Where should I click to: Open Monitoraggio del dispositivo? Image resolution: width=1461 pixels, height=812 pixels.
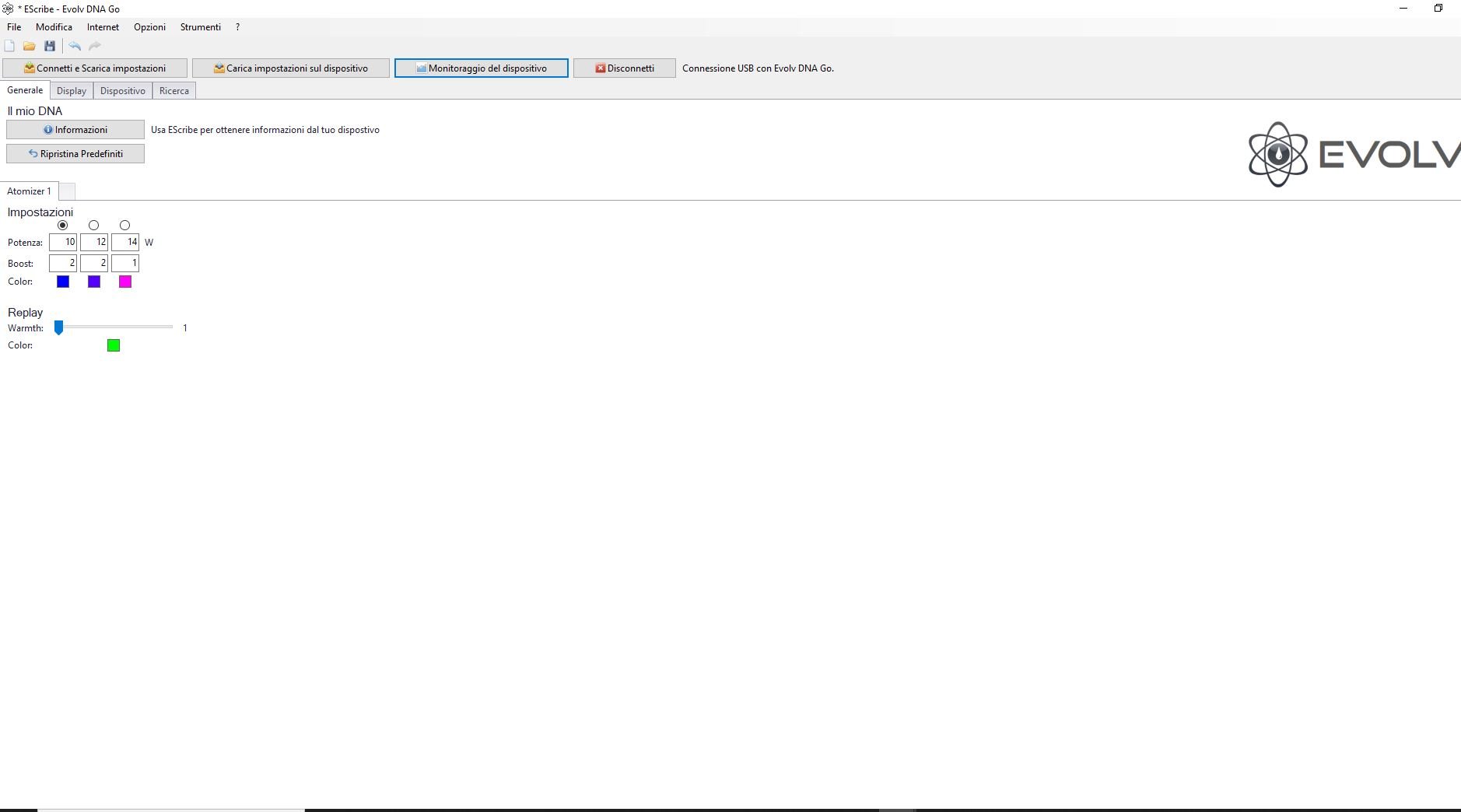pyautogui.click(x=481, y=68)
